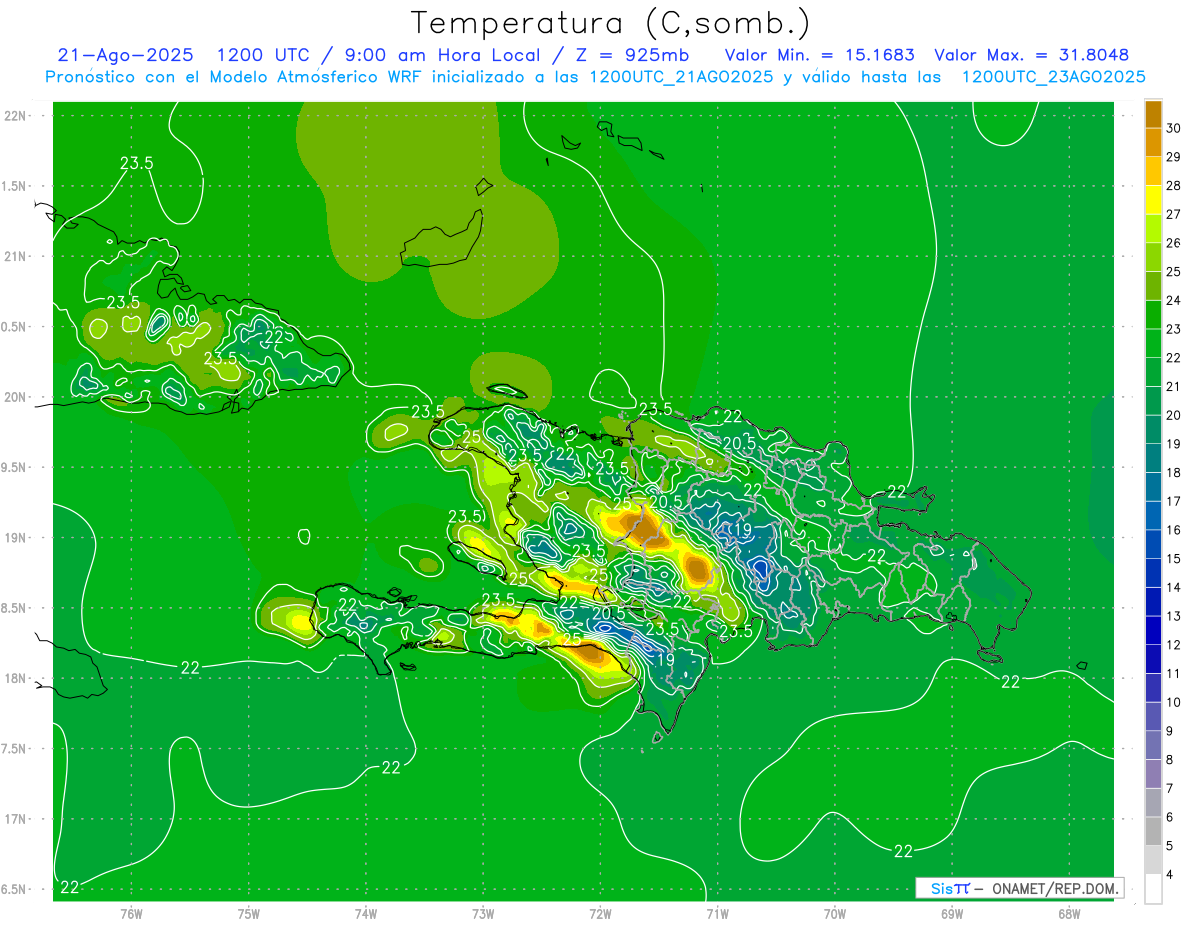The image size is (1200, 927).
Task: Click the colorbar scale label '7'
Action: [1170, 788]
